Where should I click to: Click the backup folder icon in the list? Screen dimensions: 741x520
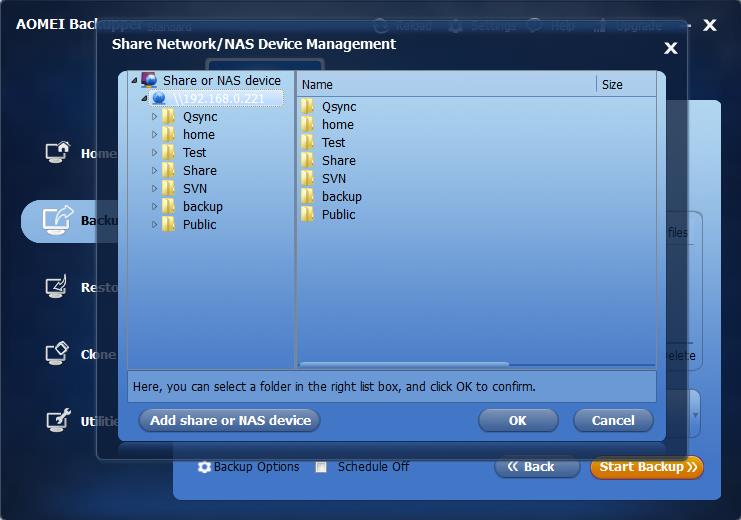(307, 197)
